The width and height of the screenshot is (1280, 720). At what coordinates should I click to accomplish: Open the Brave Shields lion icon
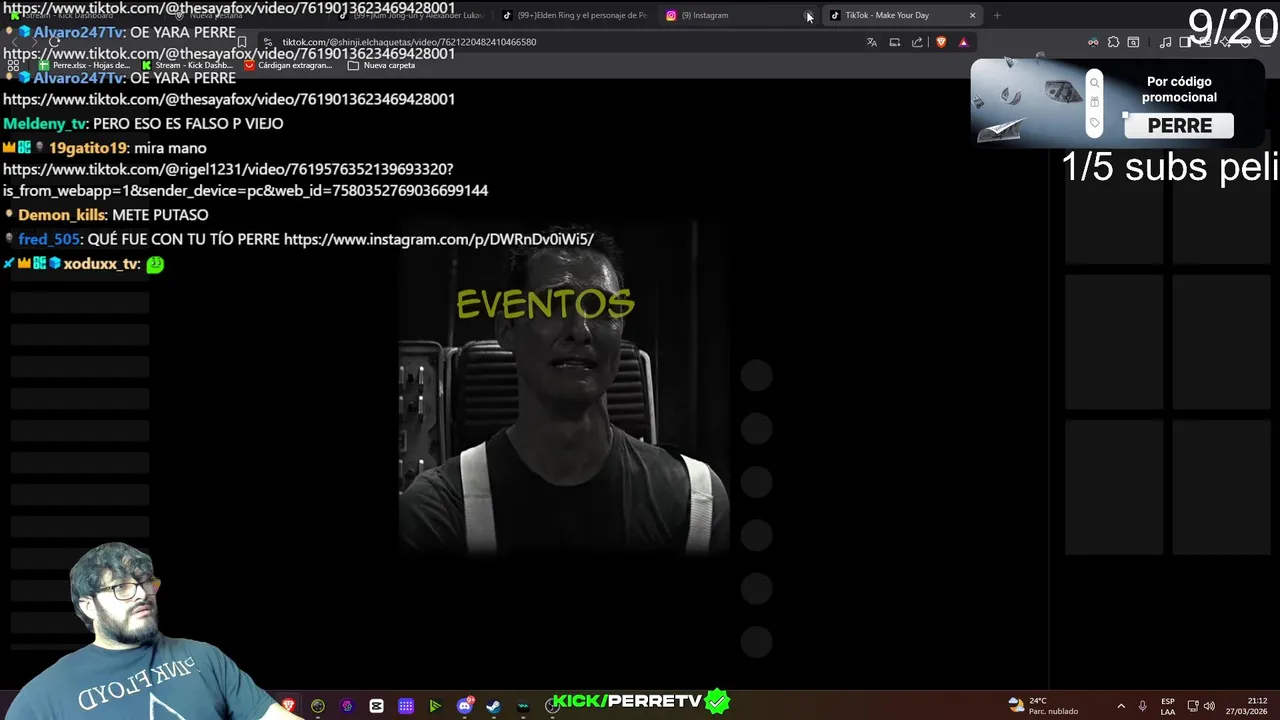pyautogui.click(x=940, y=42)
